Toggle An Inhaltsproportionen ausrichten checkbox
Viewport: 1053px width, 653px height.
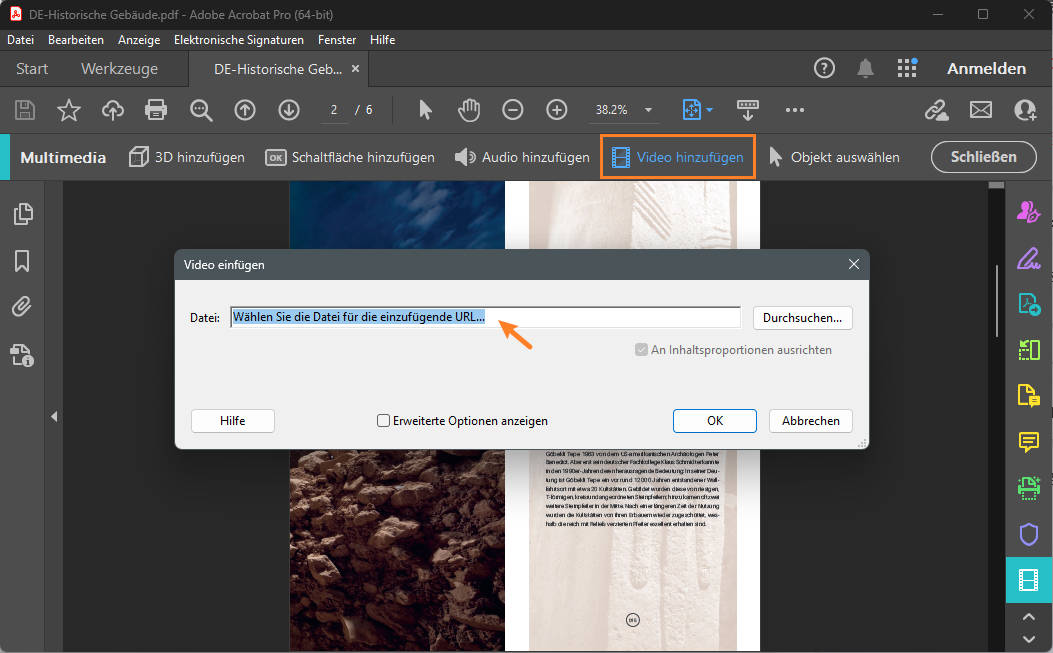tap(641, 350)
